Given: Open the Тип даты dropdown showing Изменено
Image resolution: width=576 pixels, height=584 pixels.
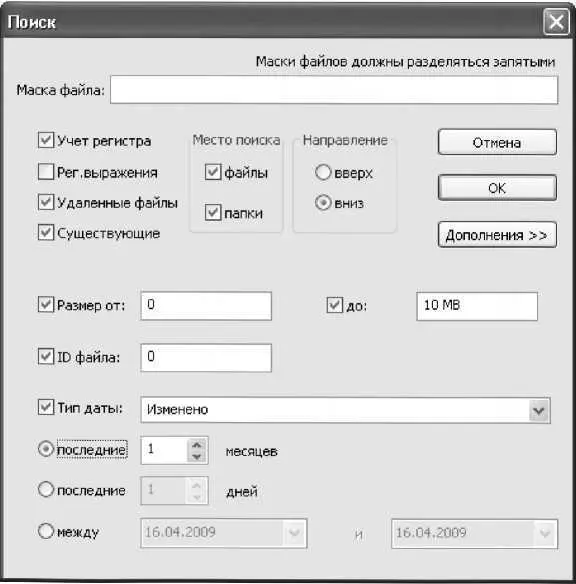Looking at the screenshot, I should pos(346,410).
